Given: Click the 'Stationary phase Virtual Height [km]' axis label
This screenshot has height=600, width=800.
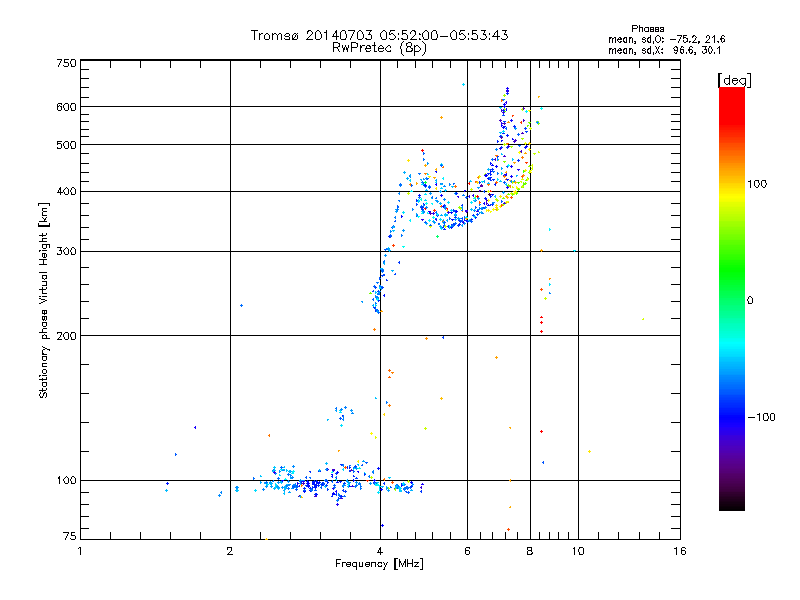Looking at the screenshot, I should (43, 300).
